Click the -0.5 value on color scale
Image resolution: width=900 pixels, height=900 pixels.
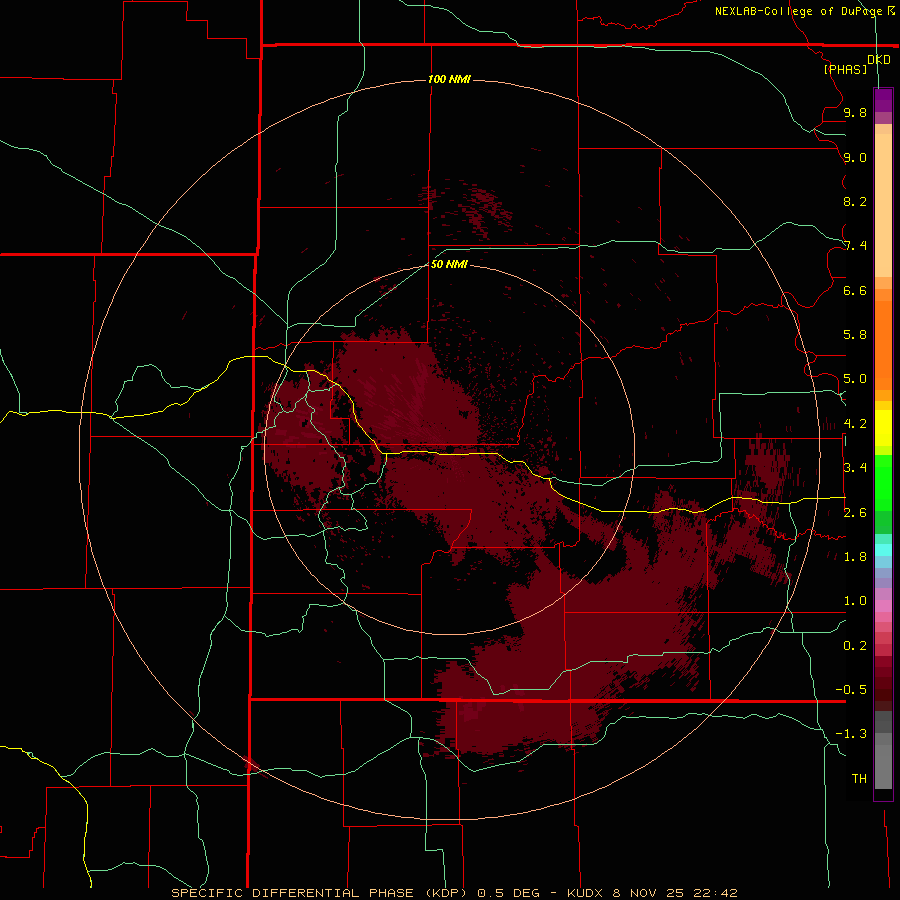click(x=851, y=690)
